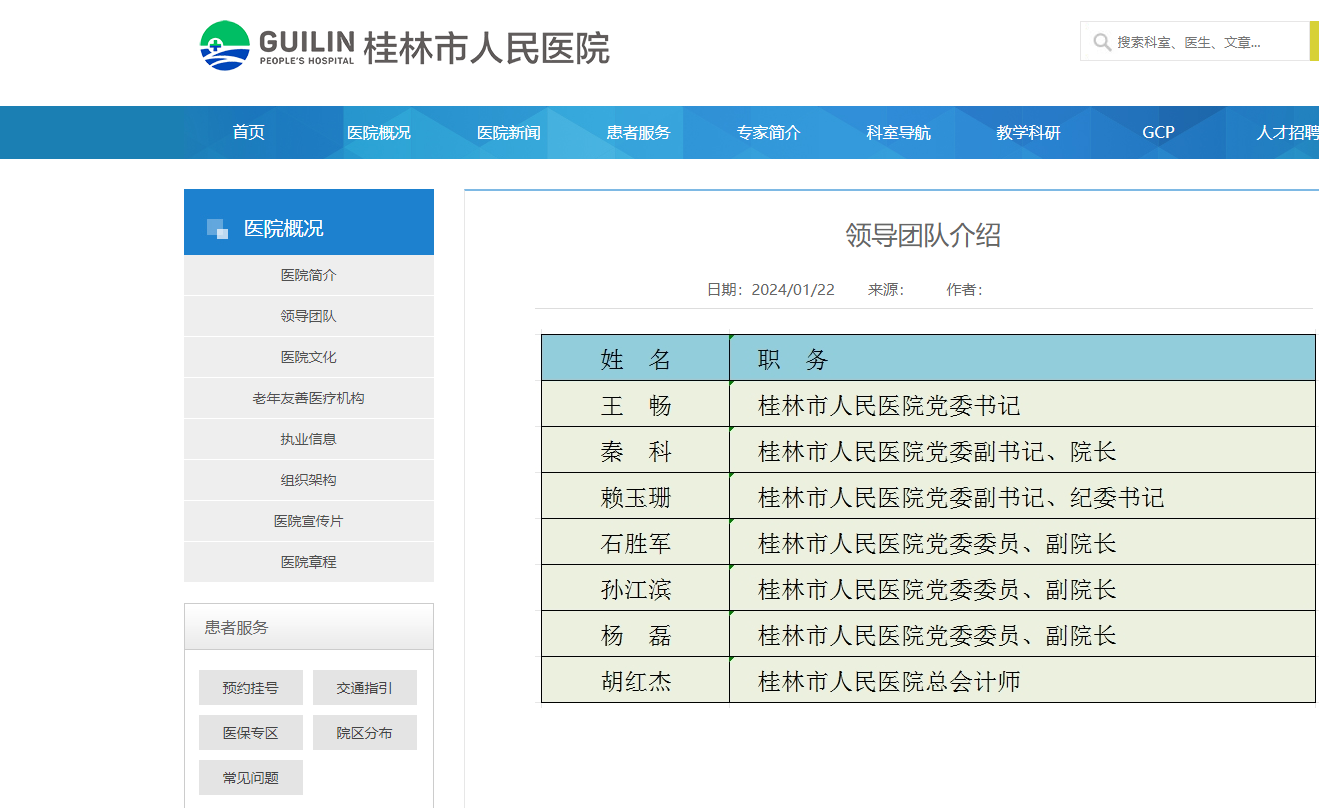The width and height of the screenshot is (1319, 808).
Task: Open the 医院新闻 navigation menu
Action: click(x=509, y=132)
